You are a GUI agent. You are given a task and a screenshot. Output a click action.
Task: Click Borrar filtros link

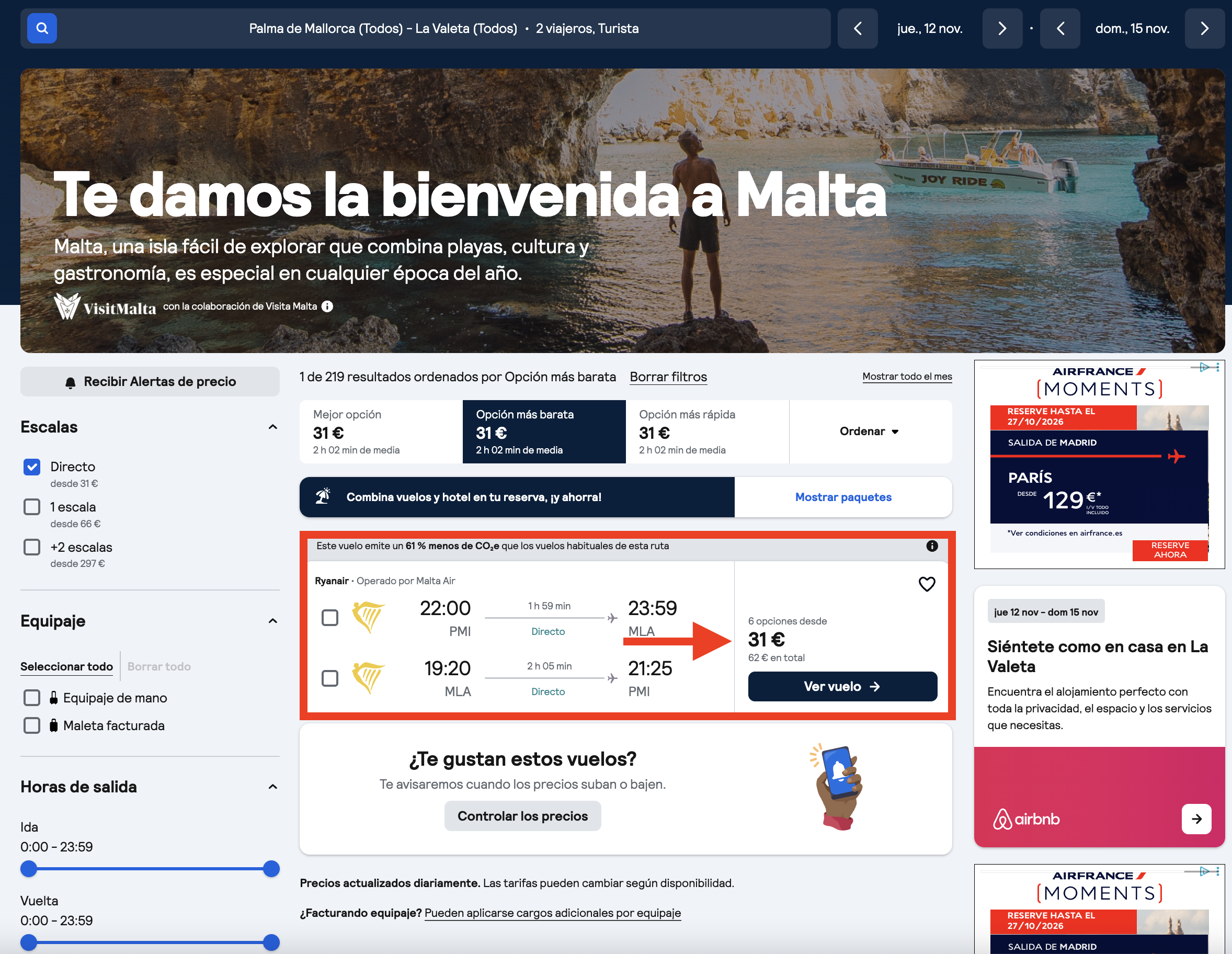tap(668, 377)
